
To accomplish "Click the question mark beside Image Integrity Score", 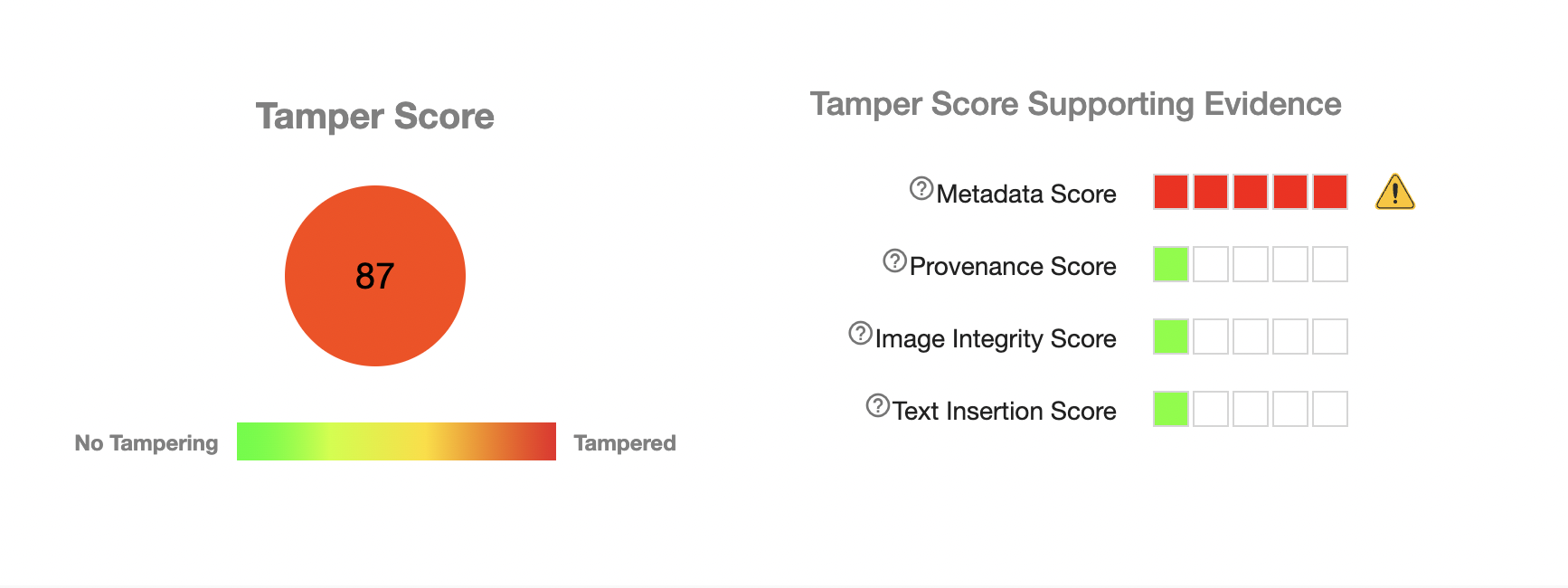I will click(x=860, y=333).
